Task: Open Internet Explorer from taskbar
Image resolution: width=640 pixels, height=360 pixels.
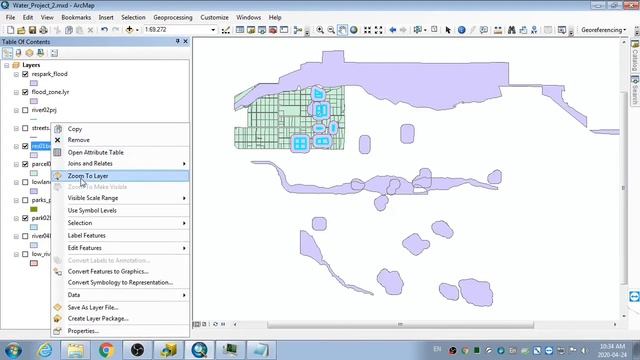Action: [44, 350]
